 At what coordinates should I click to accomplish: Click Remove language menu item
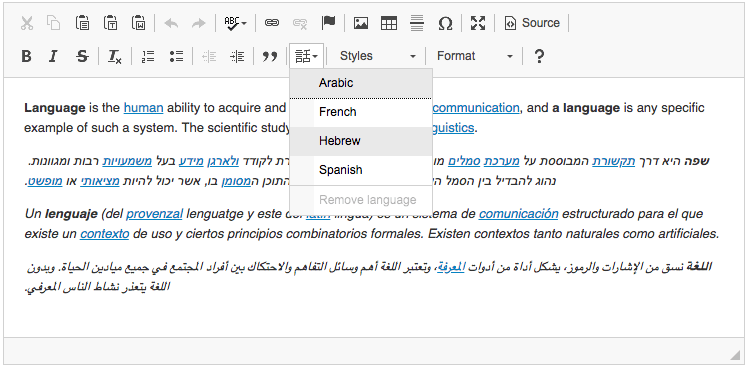(x=361, y=200)
